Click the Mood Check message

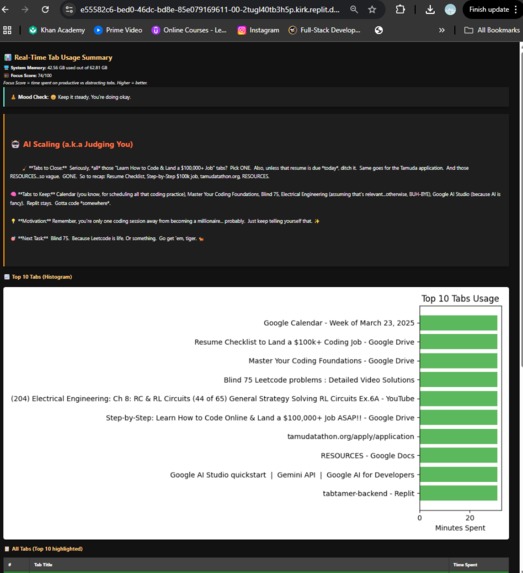[x=71, y=97]
